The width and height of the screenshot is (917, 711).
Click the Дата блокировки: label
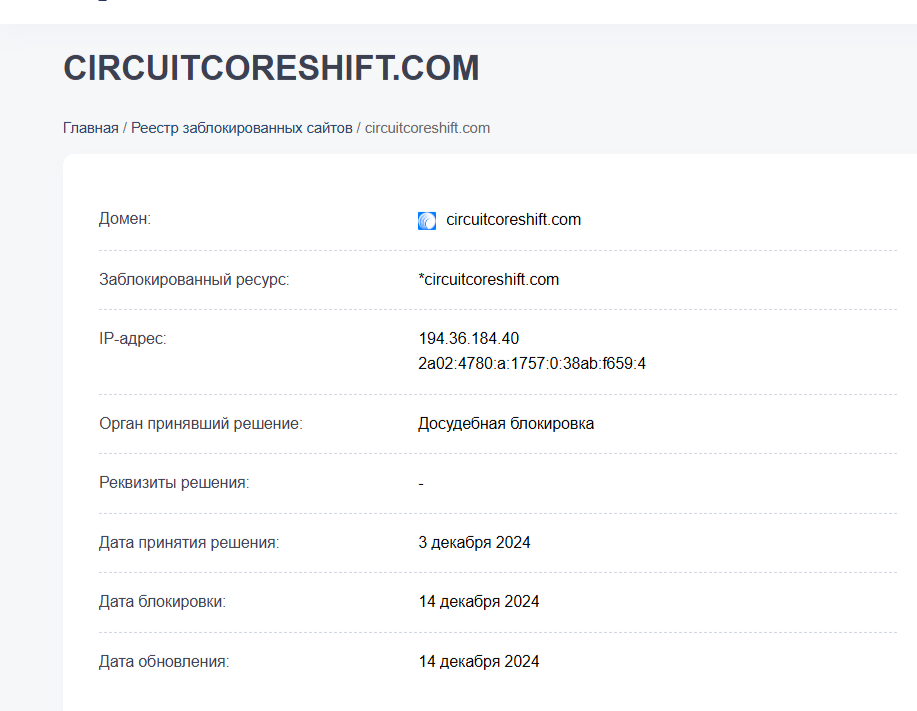tap(162, 602)
